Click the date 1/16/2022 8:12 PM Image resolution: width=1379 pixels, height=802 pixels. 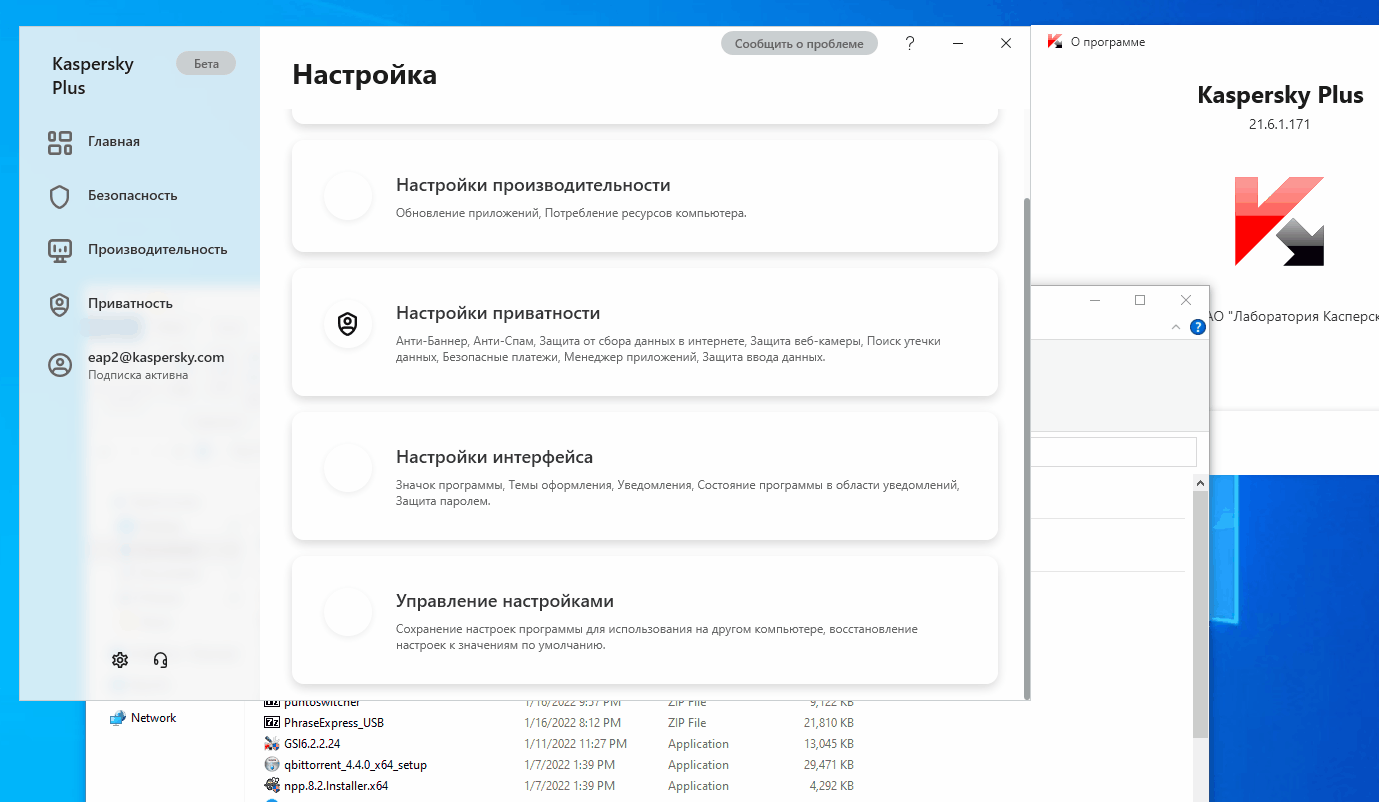pyautogui.click(x=572, y=723)
